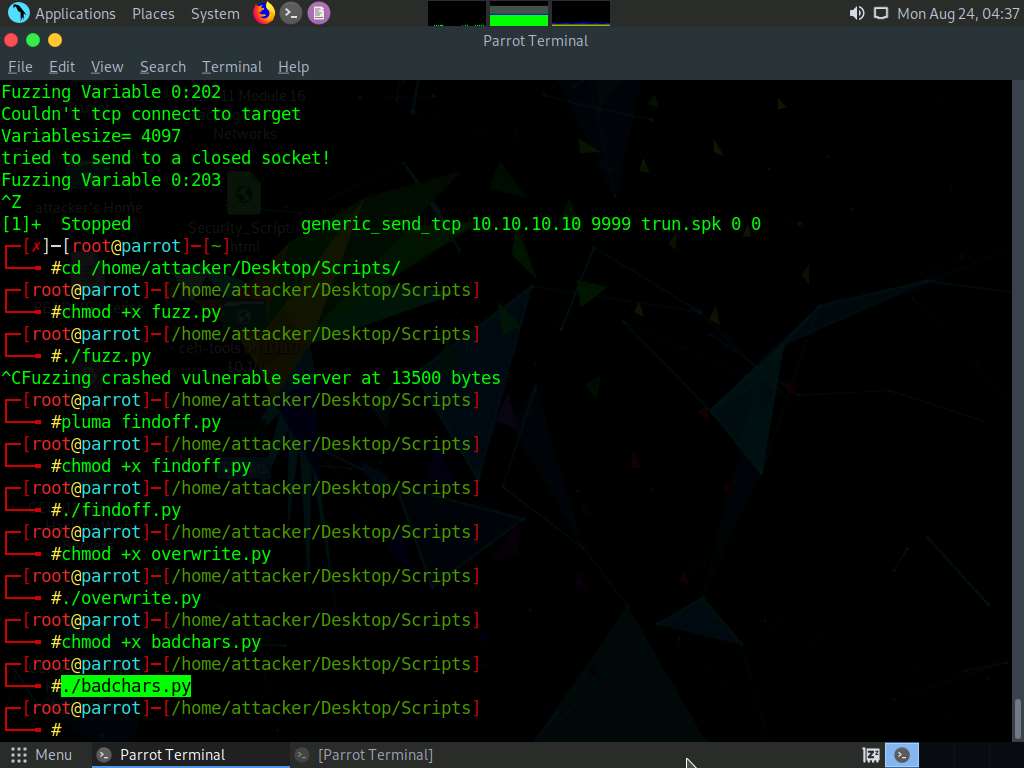Open the Terminal menu
Image resolution: width=1024 pixels, height=768 pixels.
(232, 67)
